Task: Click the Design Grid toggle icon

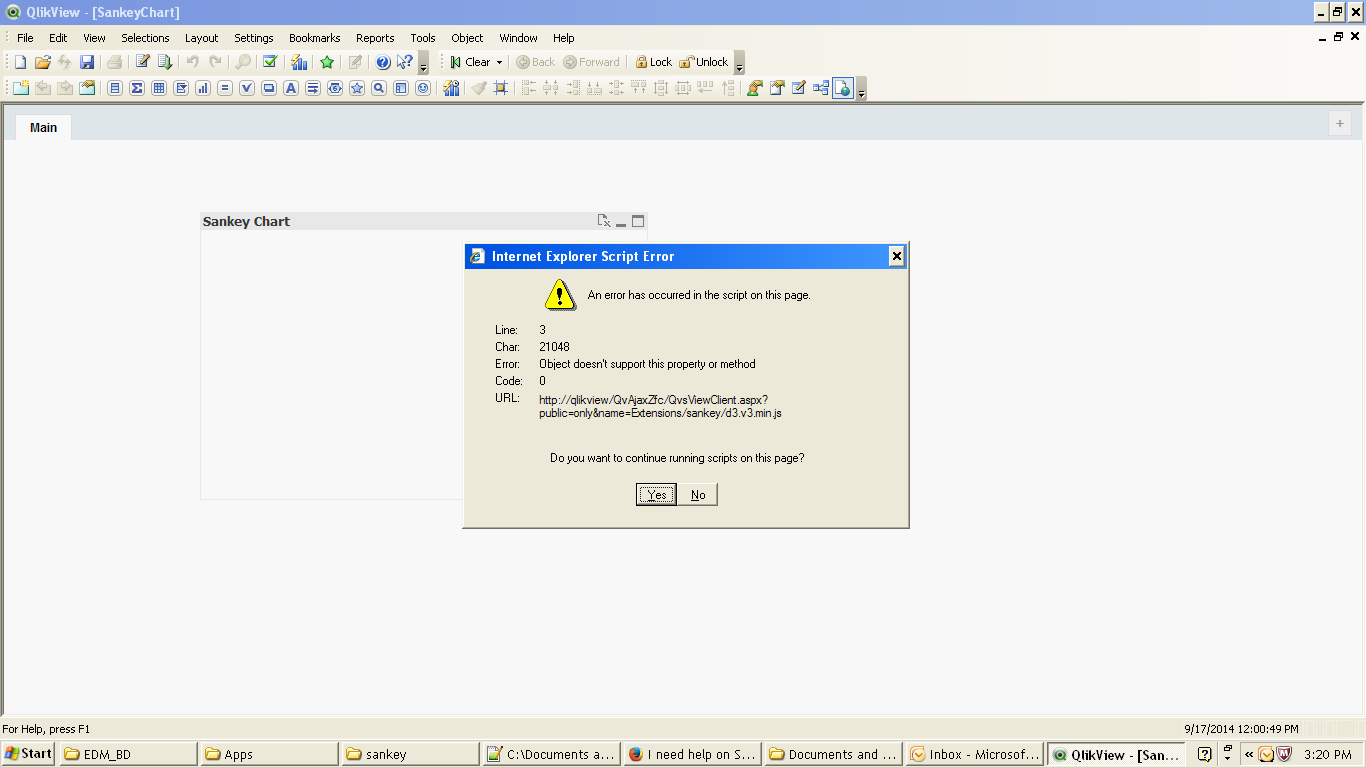Action: (x=501, y=88)
